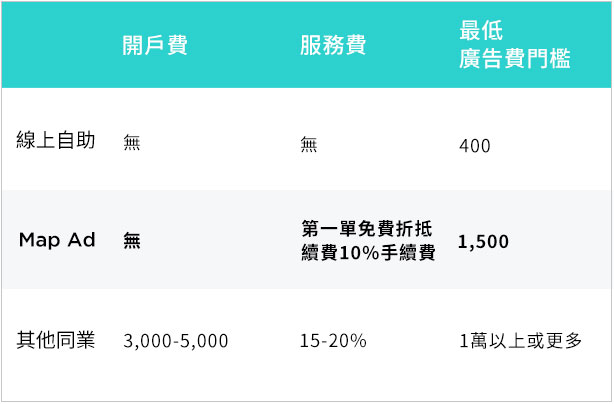Click 無 under 開戶費 for 線上自助

[x=132, y=142]
